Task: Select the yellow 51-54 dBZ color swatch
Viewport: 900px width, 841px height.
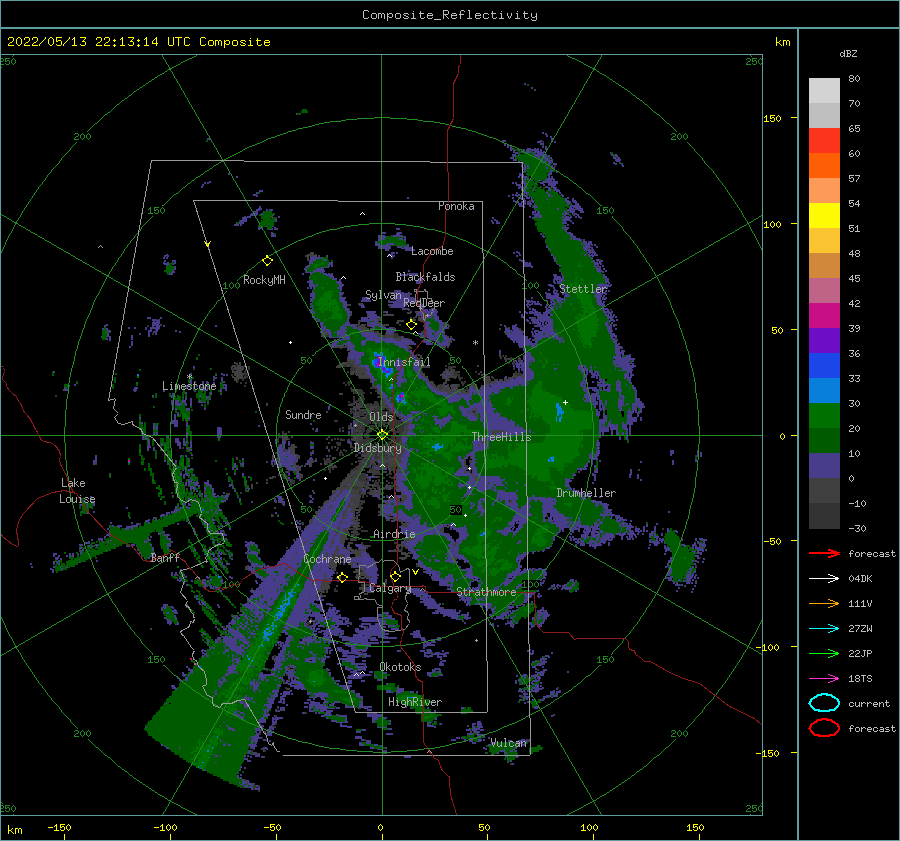Action: tap(824, 216)
